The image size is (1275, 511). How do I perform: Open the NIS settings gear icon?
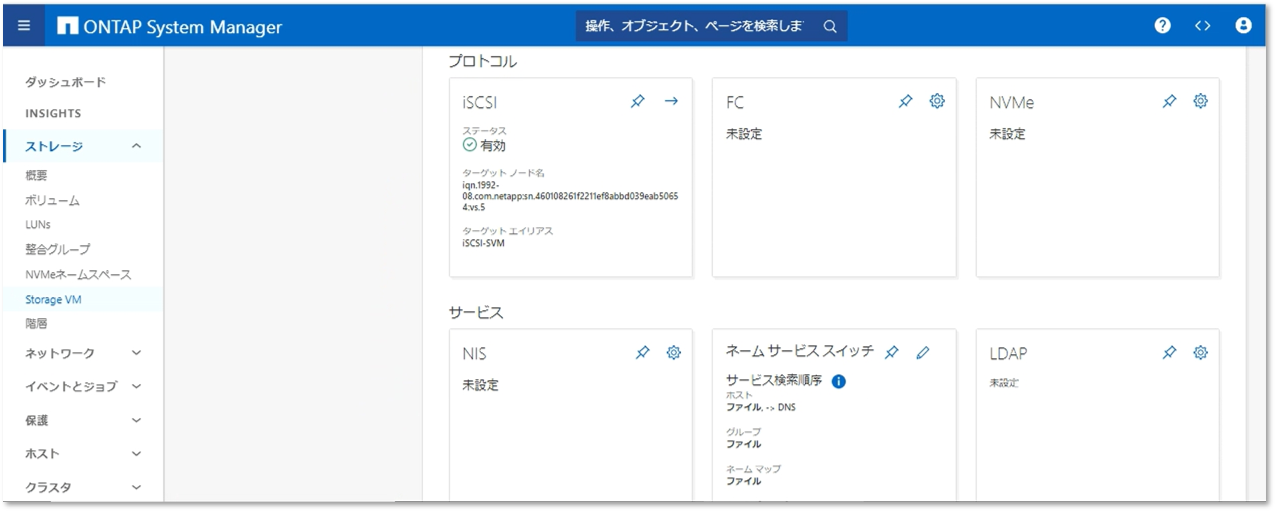[x=674, y=353]
